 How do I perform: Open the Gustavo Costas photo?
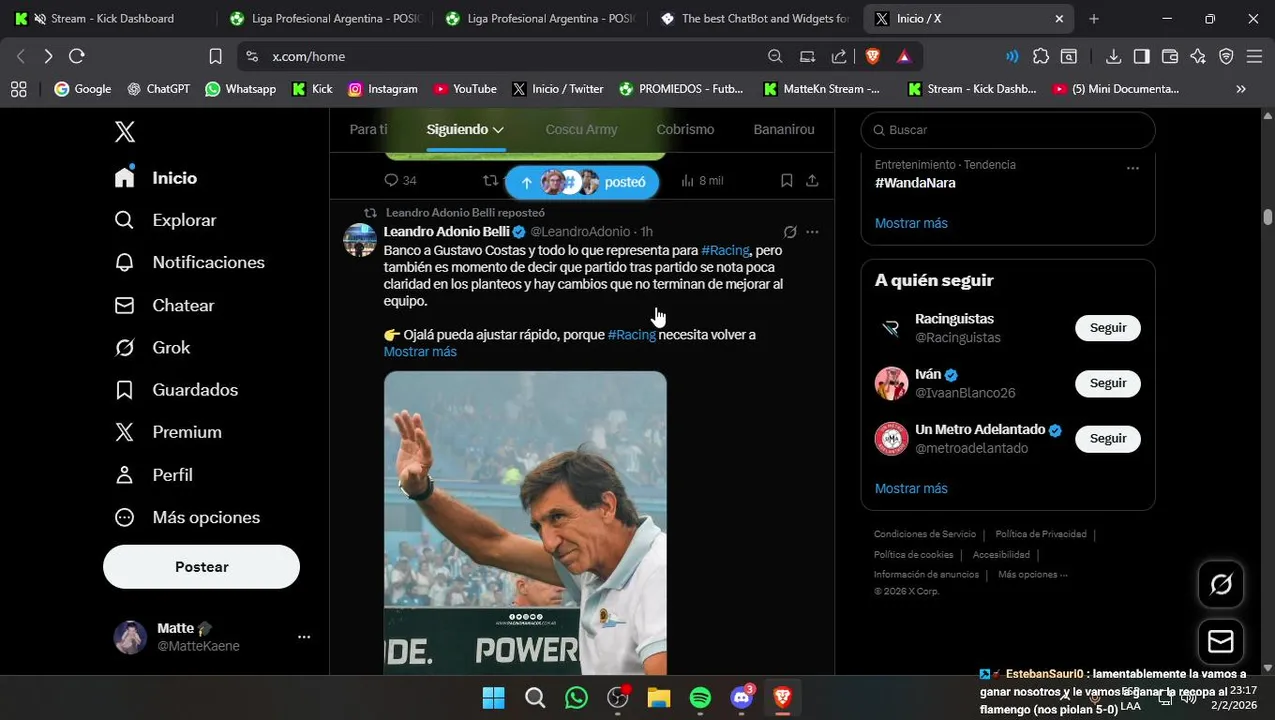pyautogui.click(x=525, y=523)
